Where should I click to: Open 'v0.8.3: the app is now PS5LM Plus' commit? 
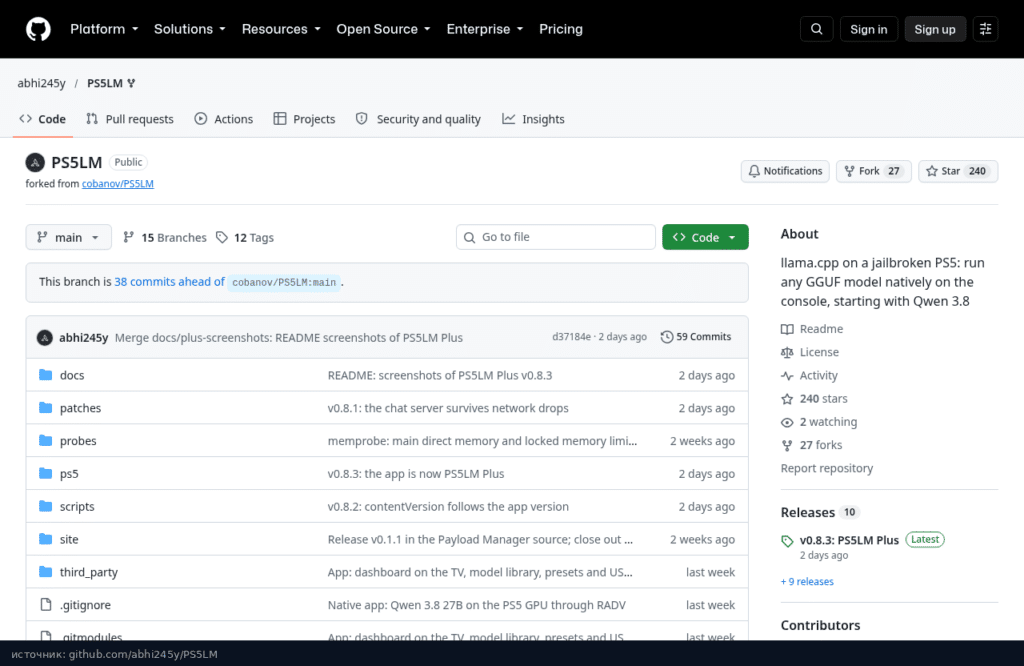[416, 474]
